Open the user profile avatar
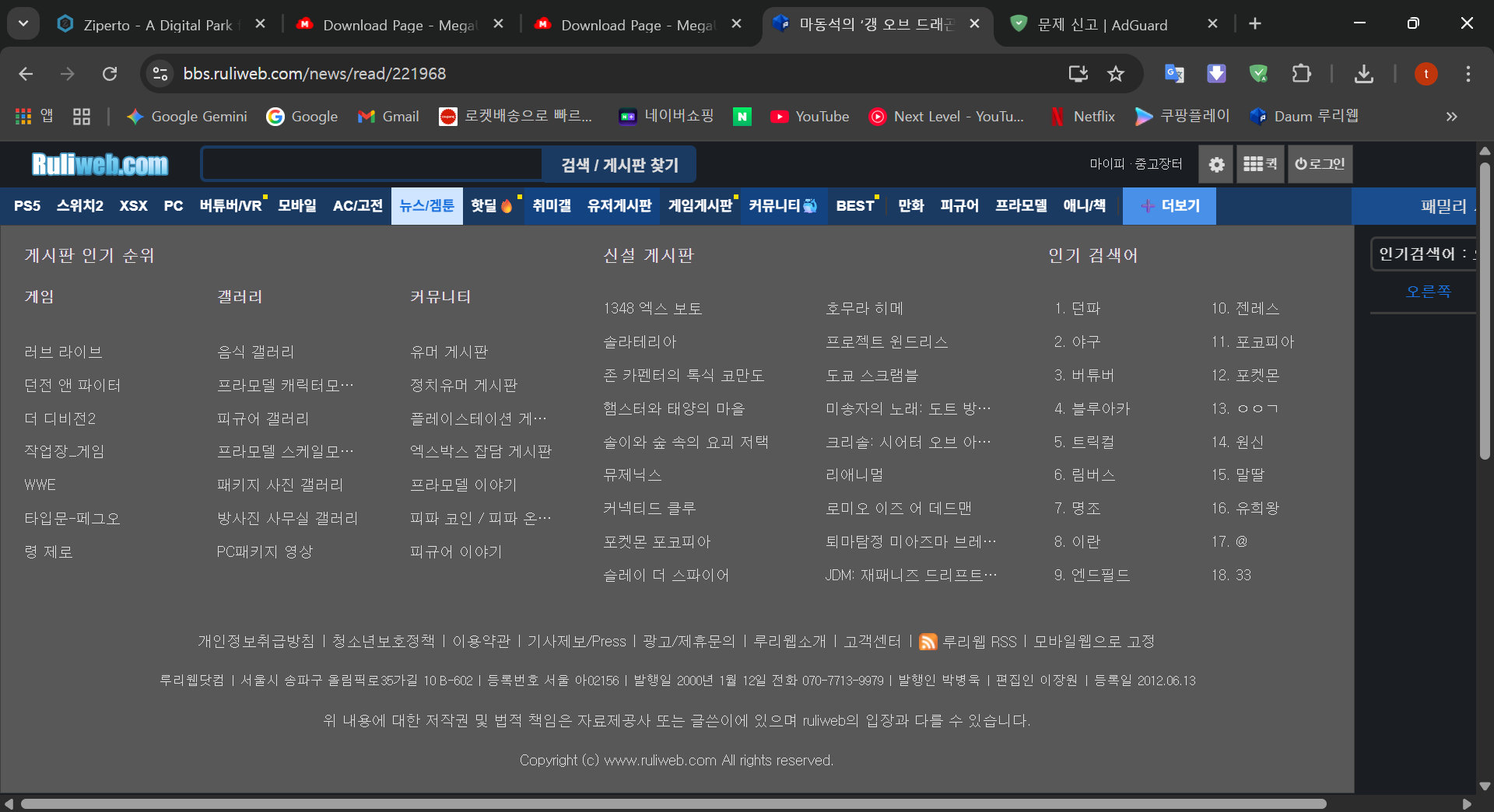The width and height of the screenshot is (1494, 812). coord(1426,74)
